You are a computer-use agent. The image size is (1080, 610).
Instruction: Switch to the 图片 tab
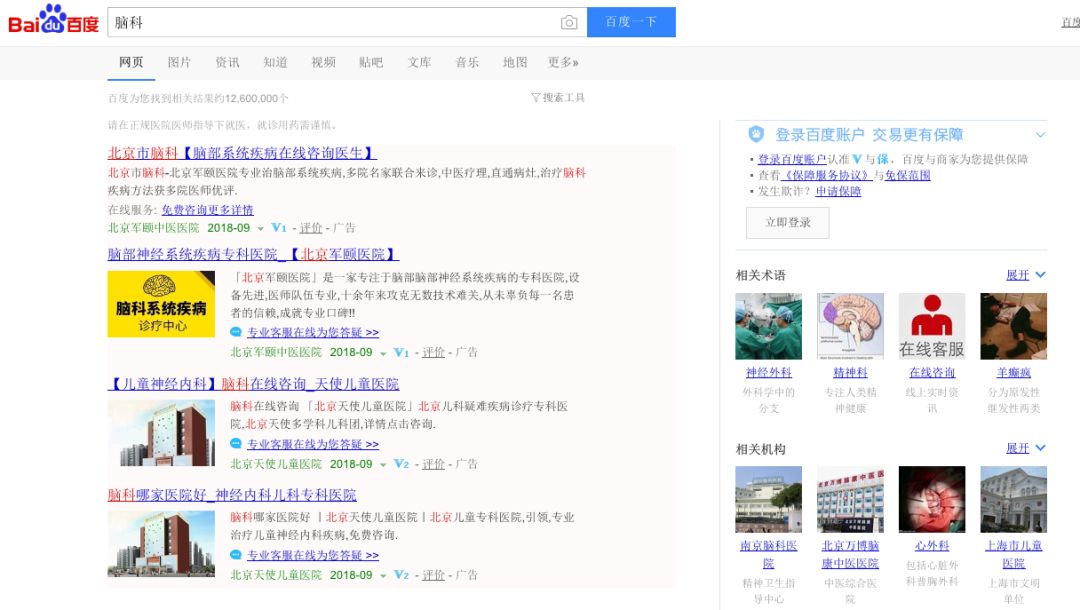(x=178, y=61)
